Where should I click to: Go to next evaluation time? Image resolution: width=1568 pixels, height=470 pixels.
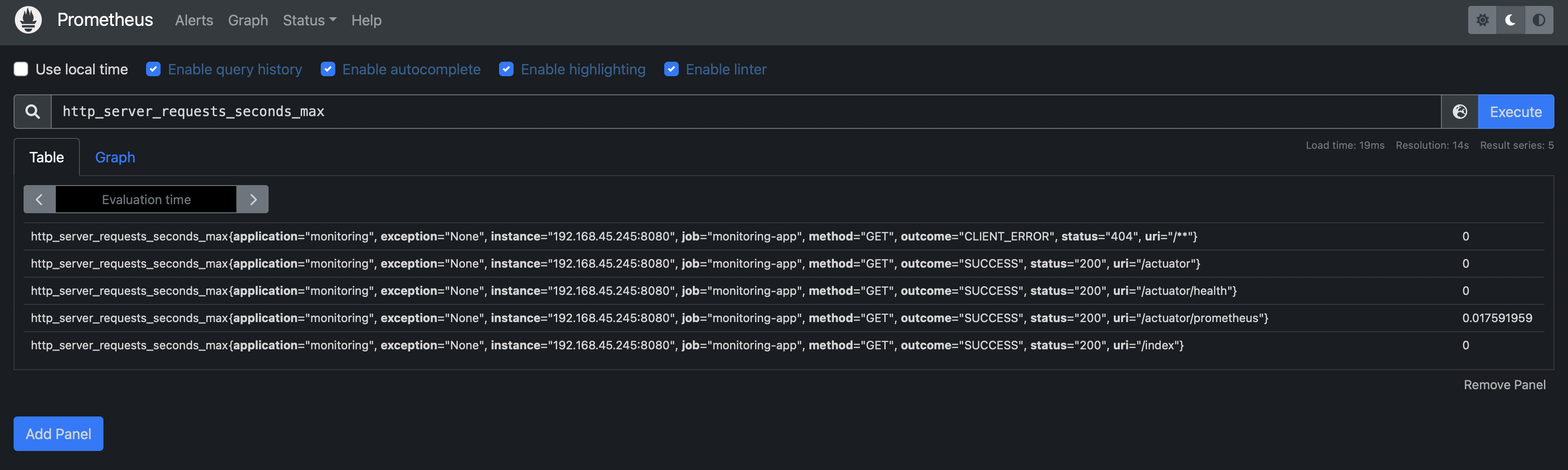tap(253, 199)
